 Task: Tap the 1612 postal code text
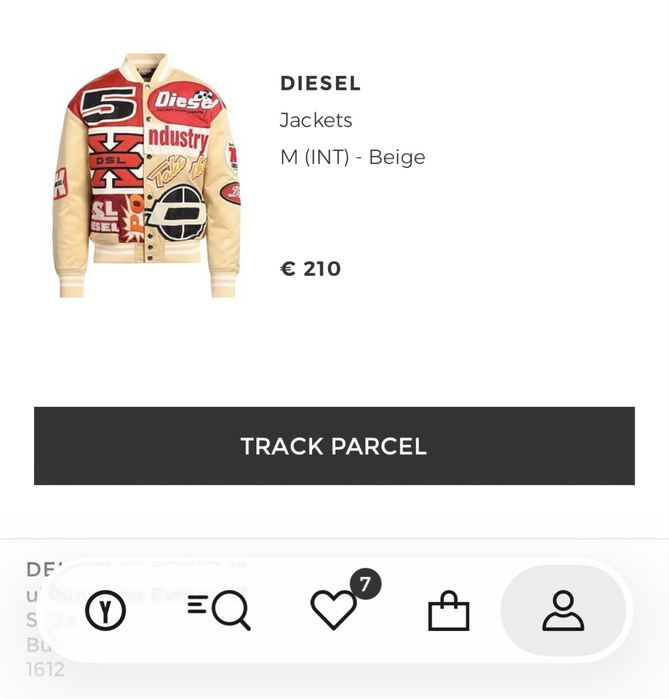(45, 670)
